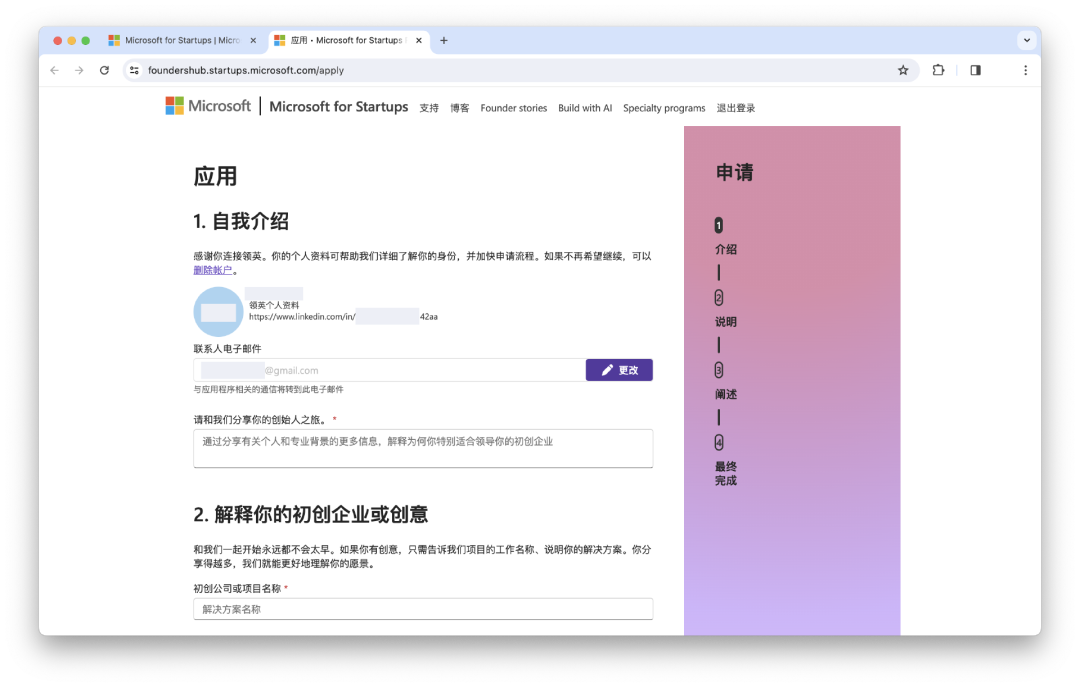Reload the page with the refresh icon
Image resolution: width=1080 pixels, height=687 pixels.
point(104,70)
